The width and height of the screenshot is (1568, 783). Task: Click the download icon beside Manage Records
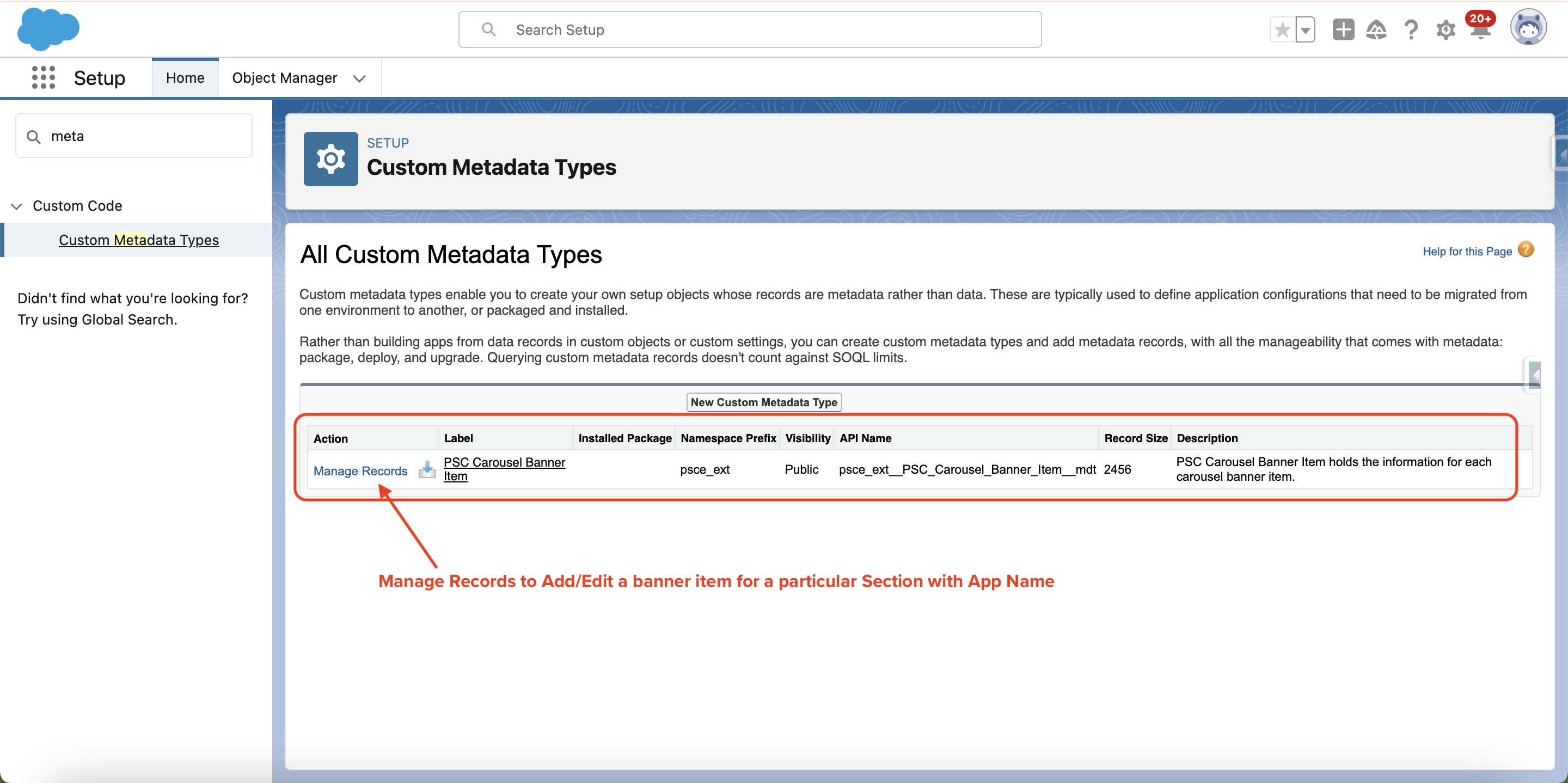coord(427,469)
